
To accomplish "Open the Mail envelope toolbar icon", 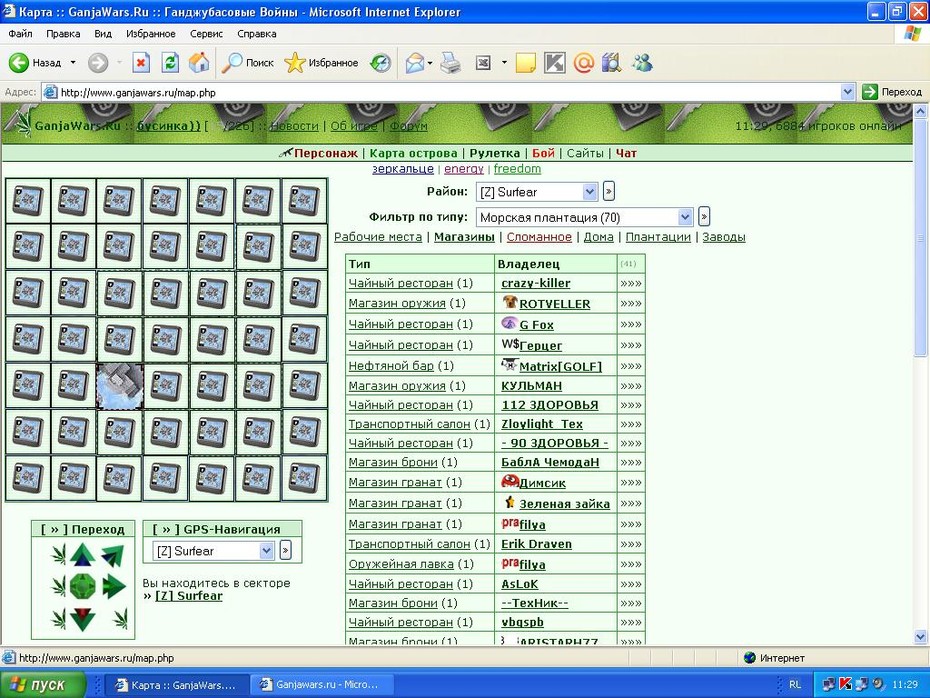I will [415, 62].
